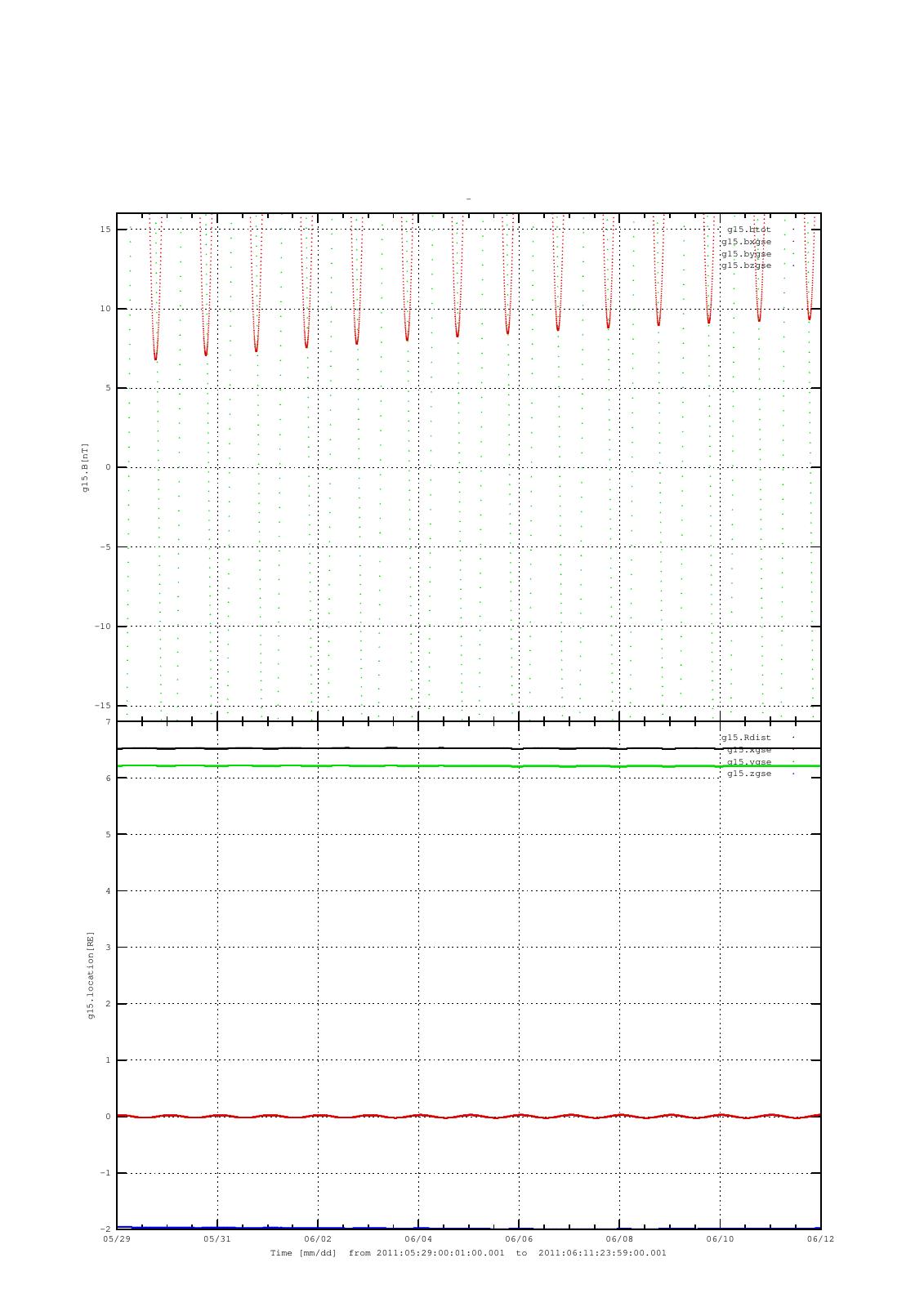Click the 06/10 date tick label

[721, 1239]
